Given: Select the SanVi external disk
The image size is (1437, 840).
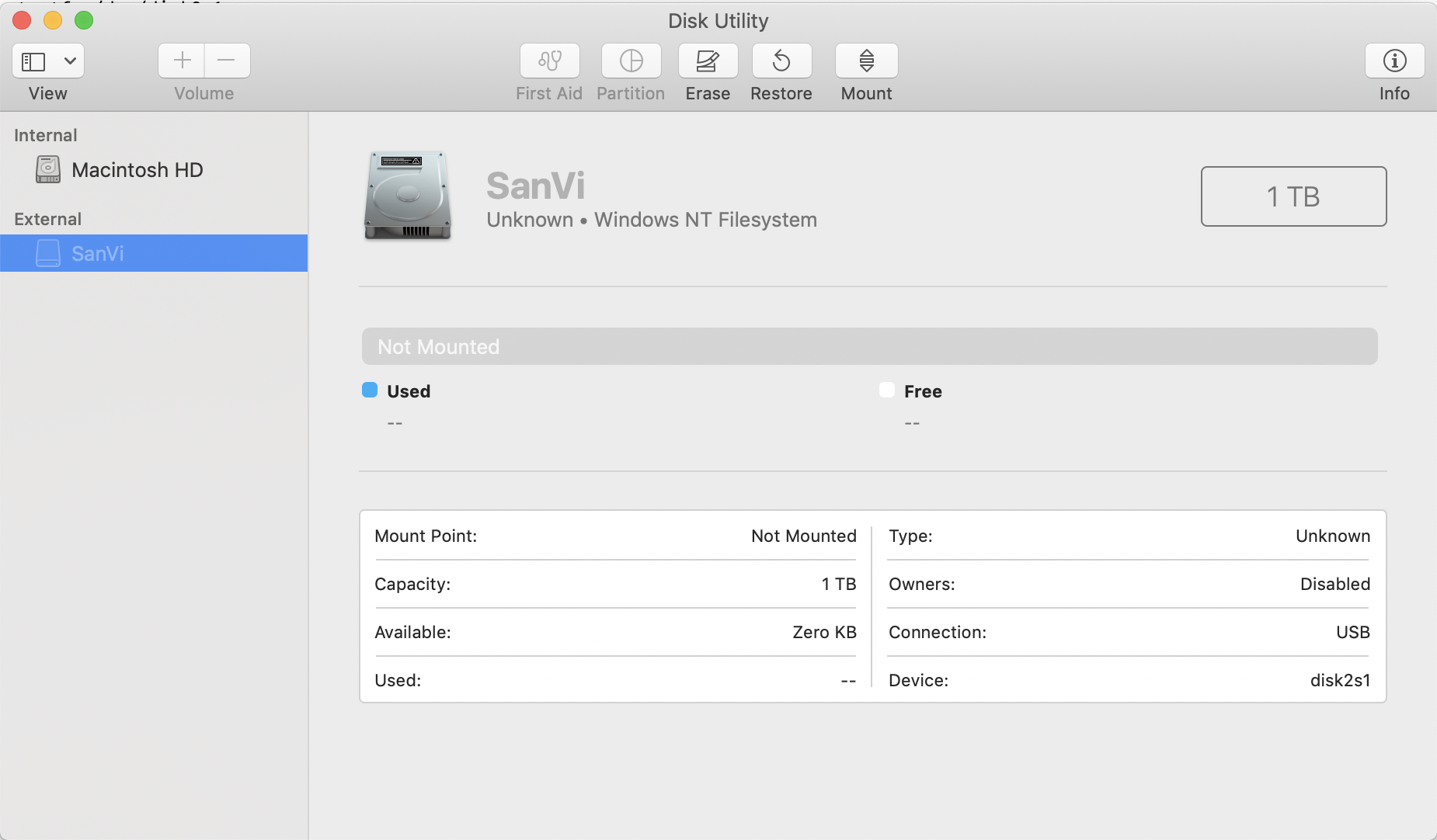Looking at the screenshot, I should [154, 253].
